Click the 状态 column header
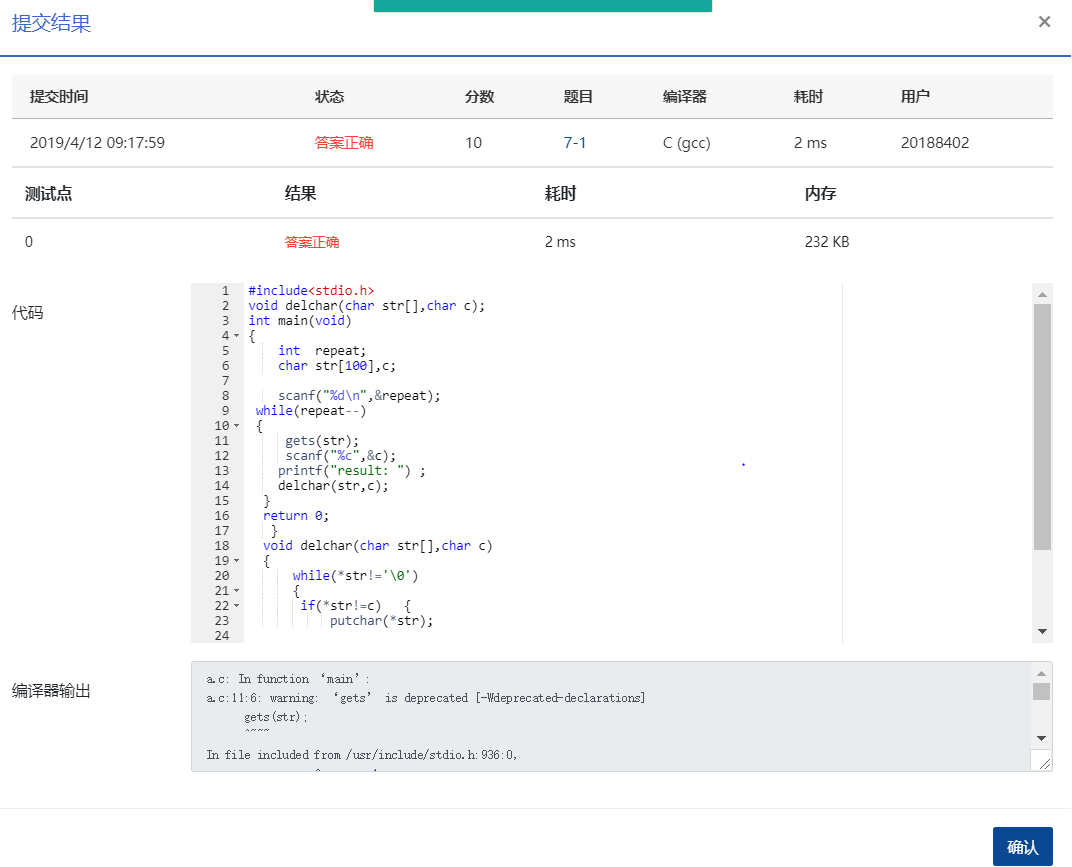The image size is (1072, 867). (x=329, y=96)
